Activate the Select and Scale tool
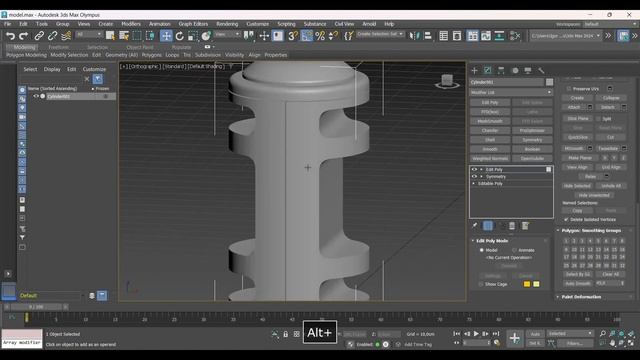This screenshot has height=360, width=640. [x=193, y=36]
